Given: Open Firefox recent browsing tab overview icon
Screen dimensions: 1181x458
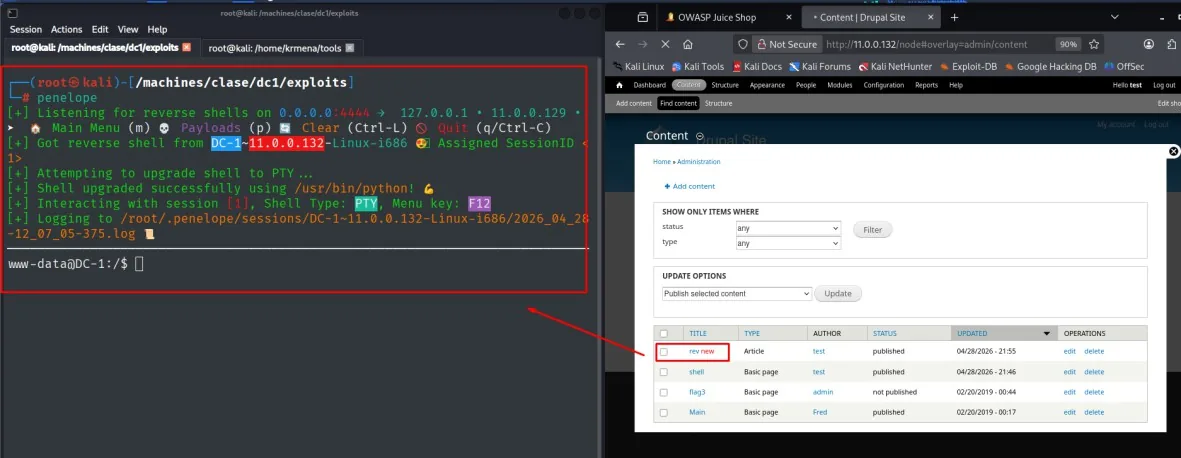Looking at the screenshot, I should 642,17.
